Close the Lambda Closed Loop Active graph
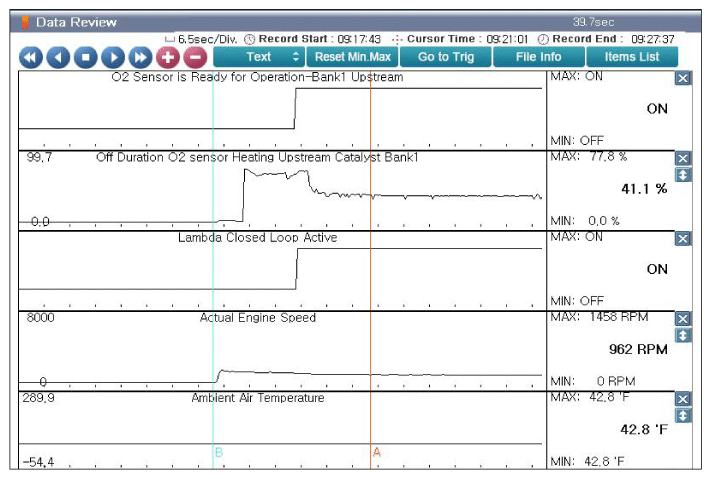This screenshot has height=479, width=711. [683, 239]
